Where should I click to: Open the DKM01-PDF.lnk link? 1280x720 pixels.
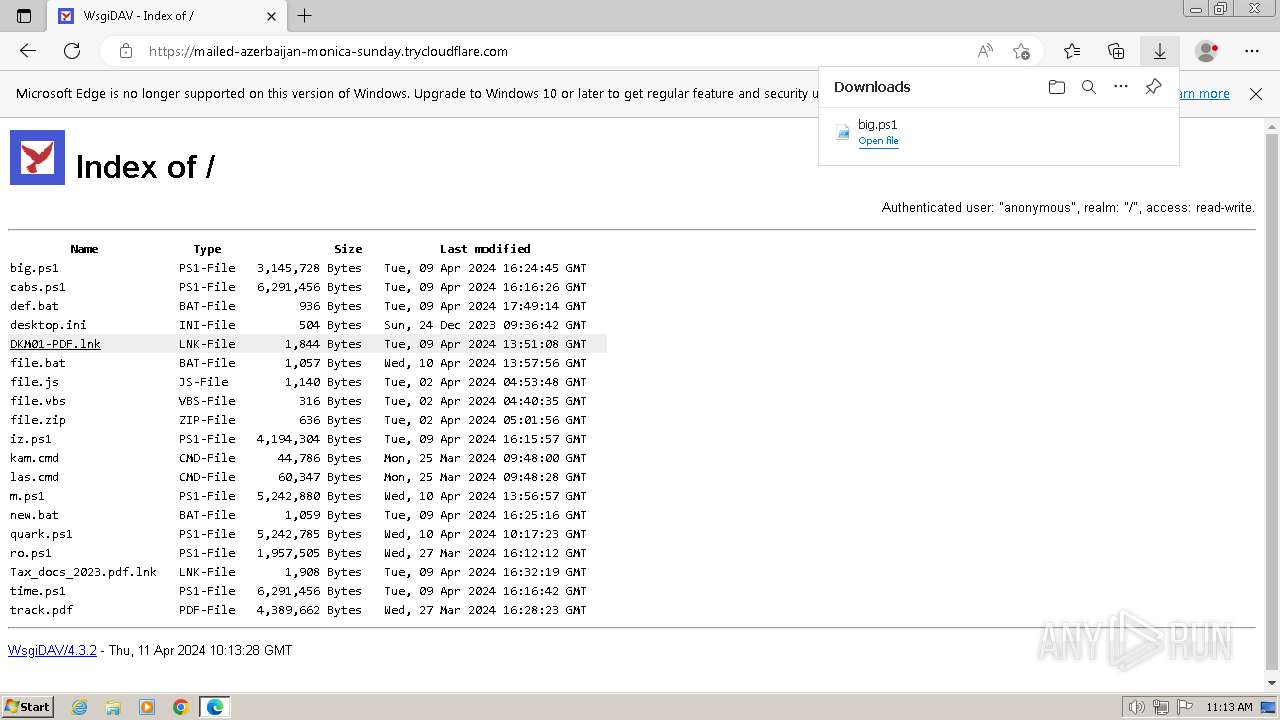coord(55,344)
